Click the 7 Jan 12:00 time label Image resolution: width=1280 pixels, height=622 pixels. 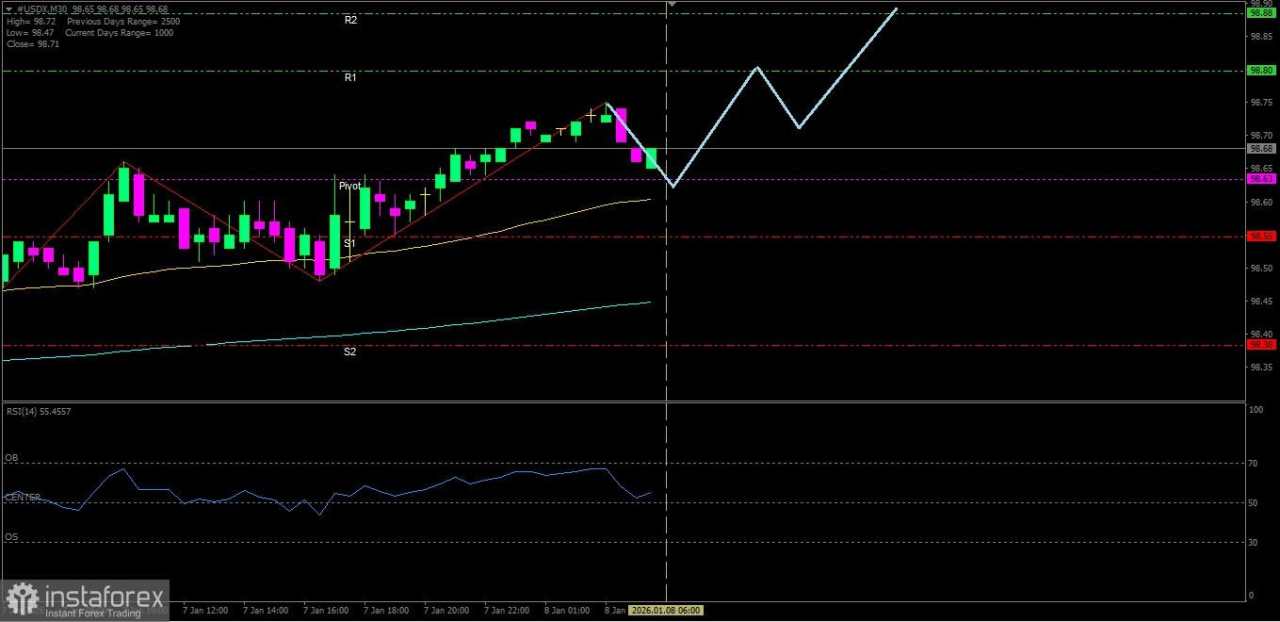205,609
